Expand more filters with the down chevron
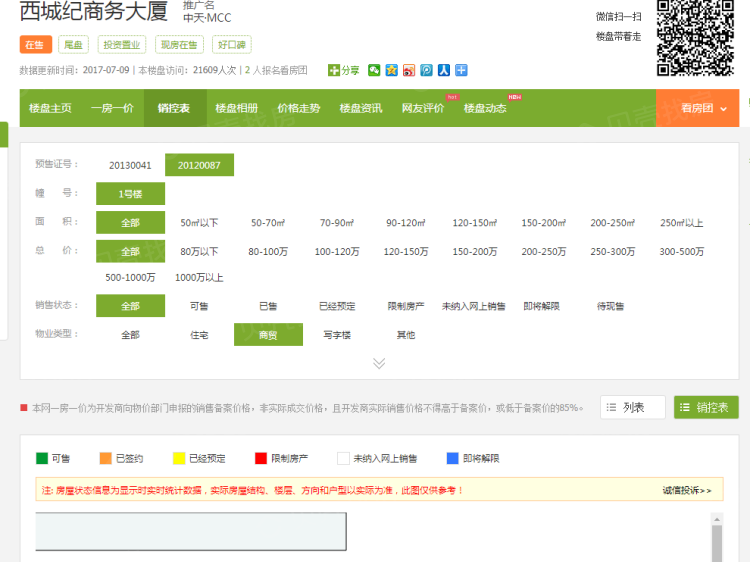Image resolution: width=750 pixels, height=562 pixels. 379,363
